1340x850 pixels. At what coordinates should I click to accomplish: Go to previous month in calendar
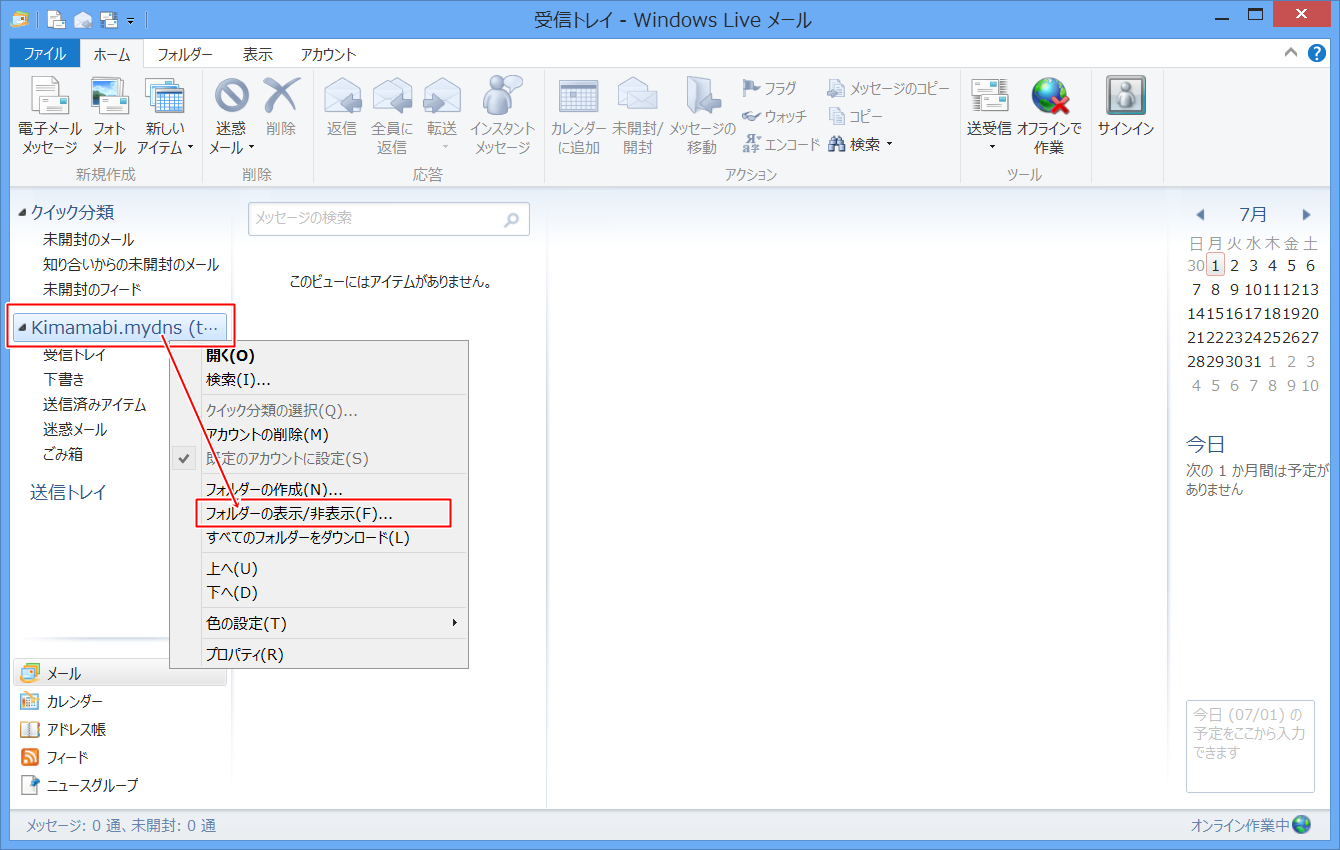pyautogui.click(x=1200, y=215)
